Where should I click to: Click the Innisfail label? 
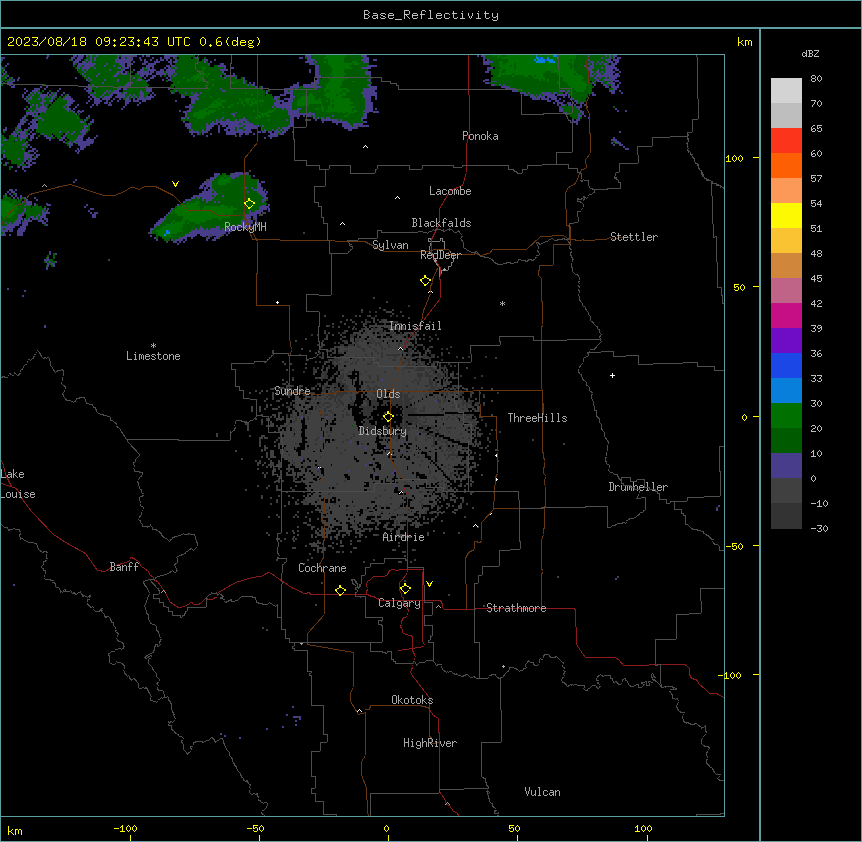click(415, 326)
